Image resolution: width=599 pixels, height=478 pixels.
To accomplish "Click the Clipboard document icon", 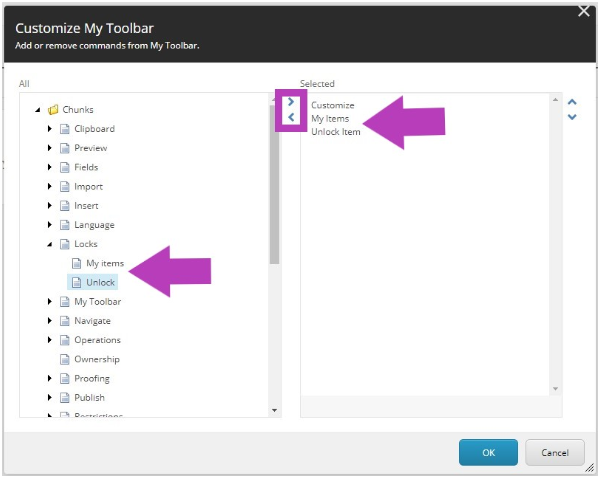I will tap(65, 129).
